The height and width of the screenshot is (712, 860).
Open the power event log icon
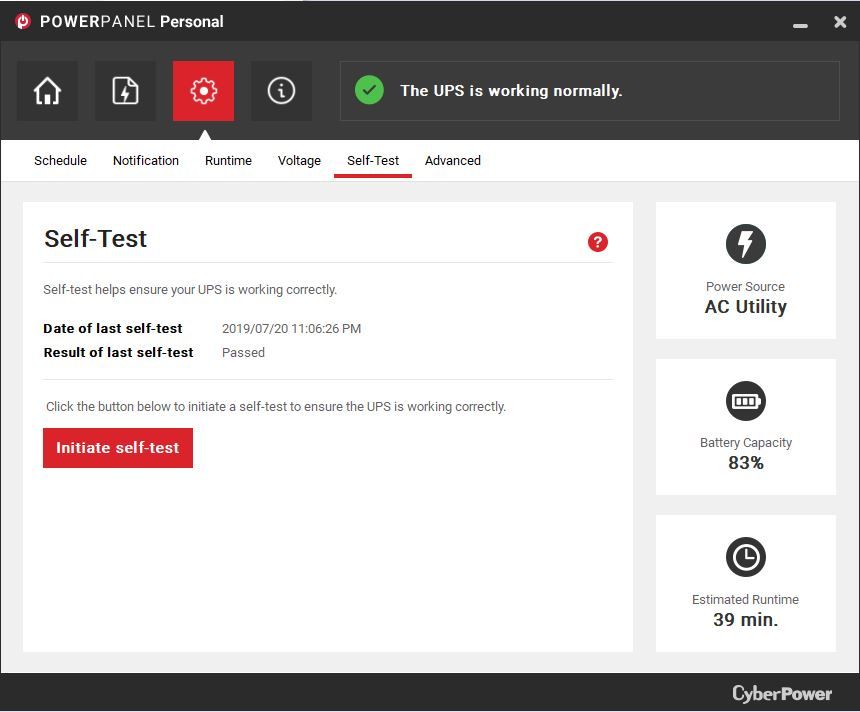125,91
